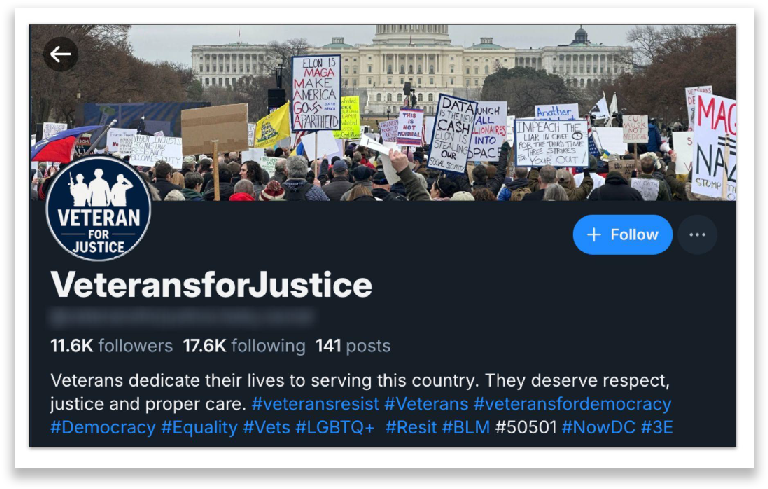
Task: Open the #Democracy hashtag
Action: click(x=103, y=427)
